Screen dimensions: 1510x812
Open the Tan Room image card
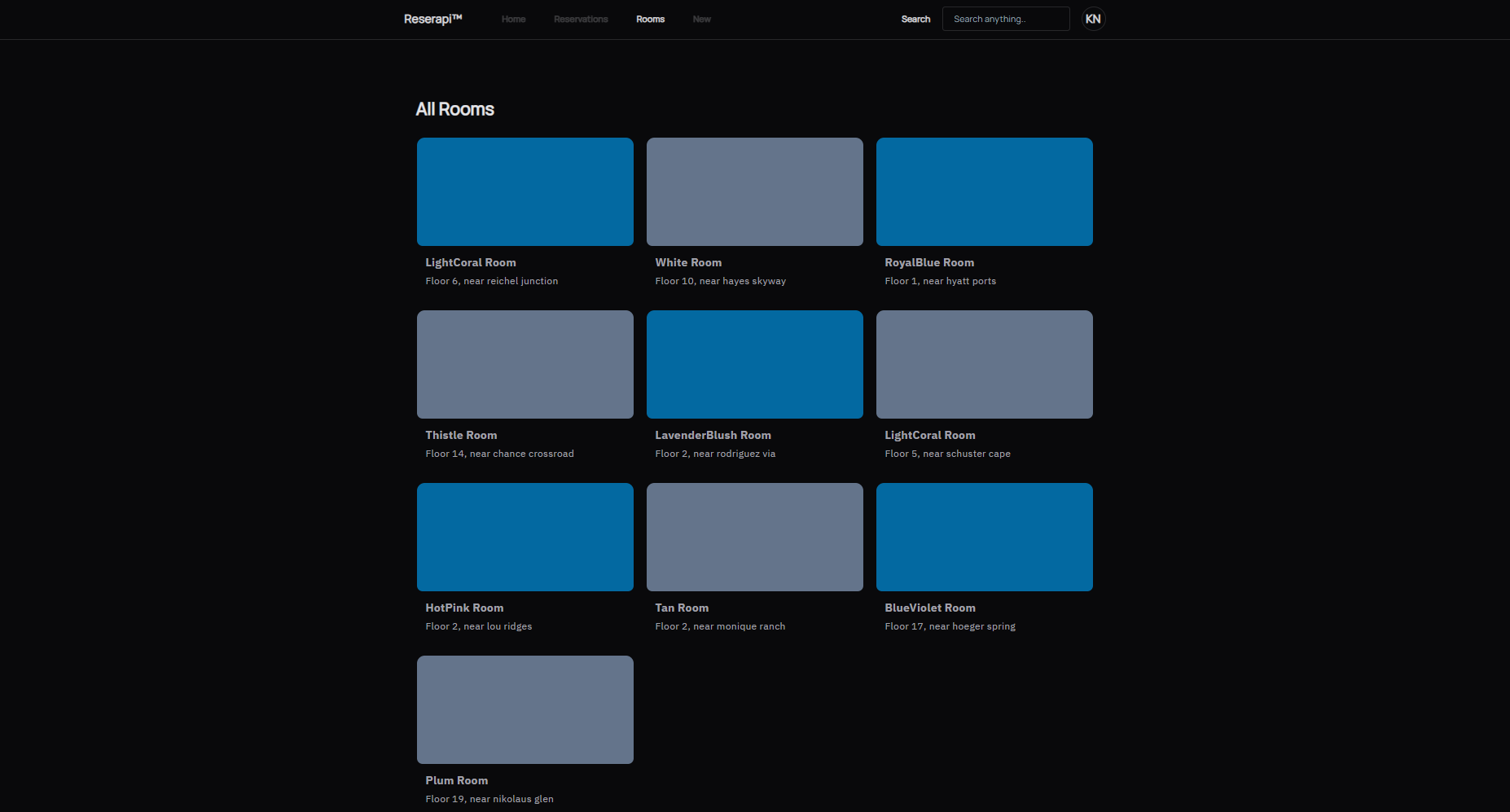755,537
